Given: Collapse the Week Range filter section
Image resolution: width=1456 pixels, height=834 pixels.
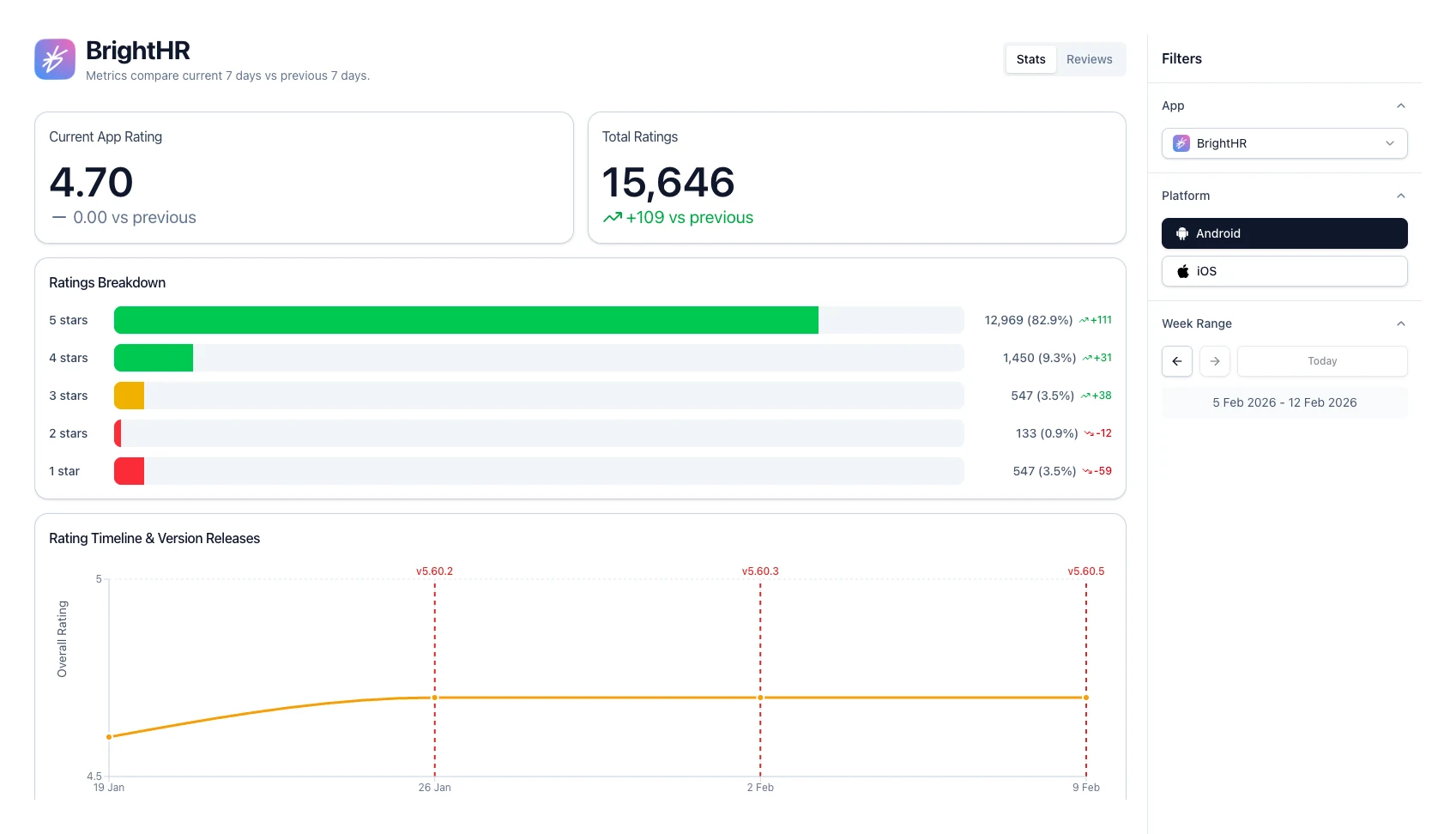Looking at the screenshot, I should (1400, 323).
